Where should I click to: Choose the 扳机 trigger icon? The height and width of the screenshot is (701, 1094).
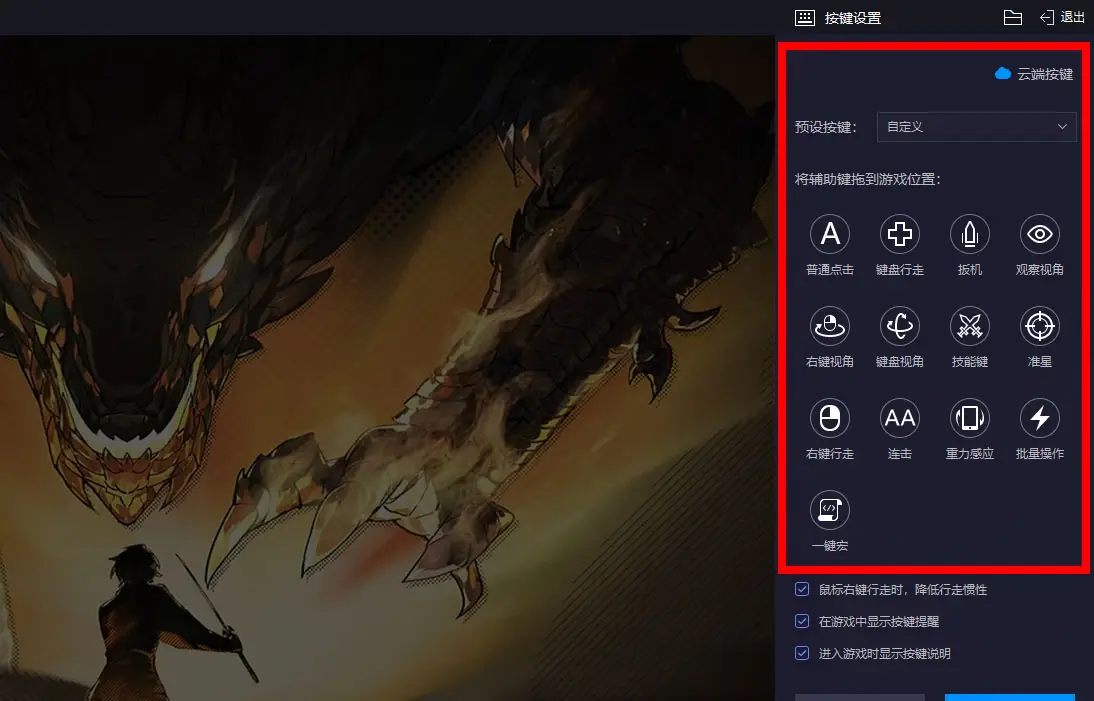(x=970, y=234)
